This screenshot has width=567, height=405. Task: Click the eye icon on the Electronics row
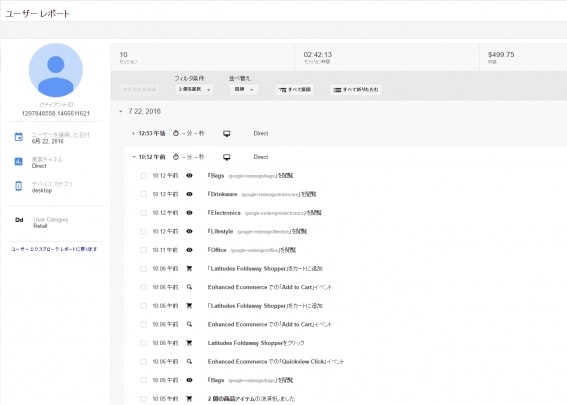point(189,213)
